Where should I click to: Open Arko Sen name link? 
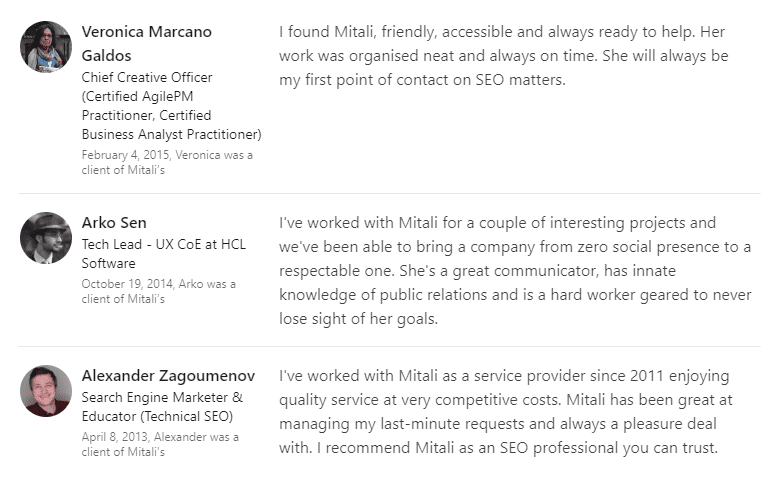click(114, 222)
